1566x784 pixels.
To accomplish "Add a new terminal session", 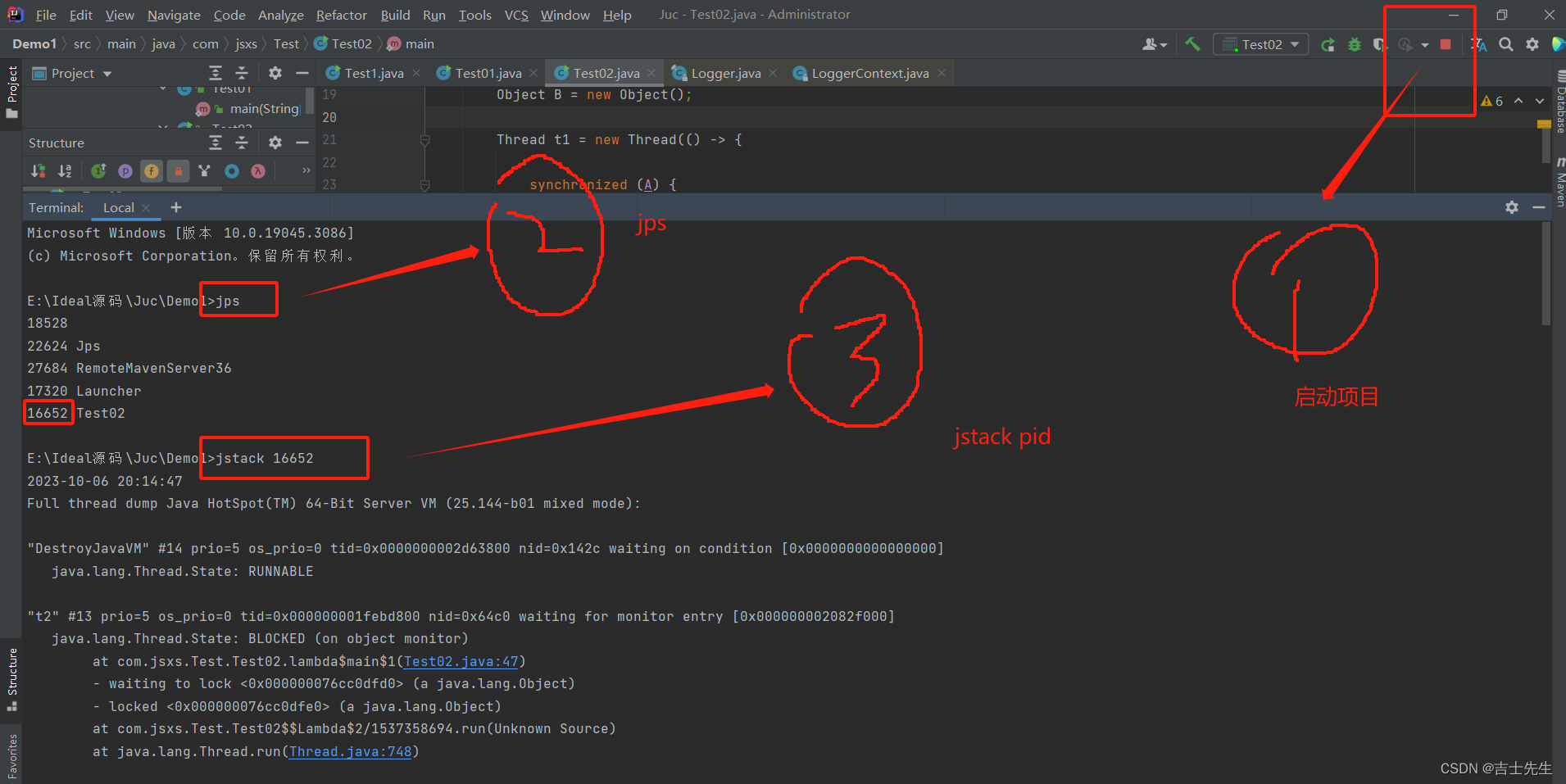I will 176,207.
